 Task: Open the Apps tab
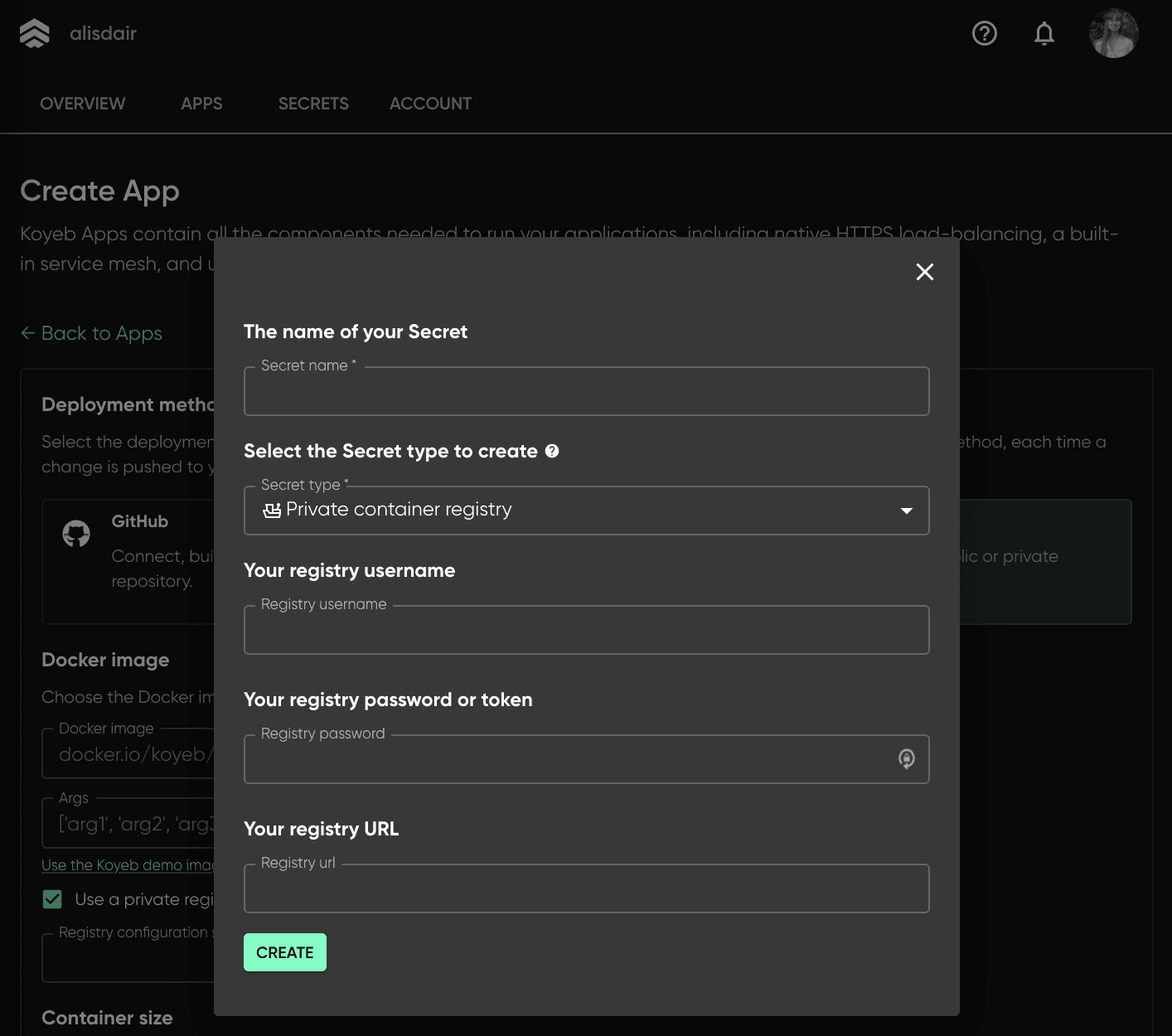(201, 104)
